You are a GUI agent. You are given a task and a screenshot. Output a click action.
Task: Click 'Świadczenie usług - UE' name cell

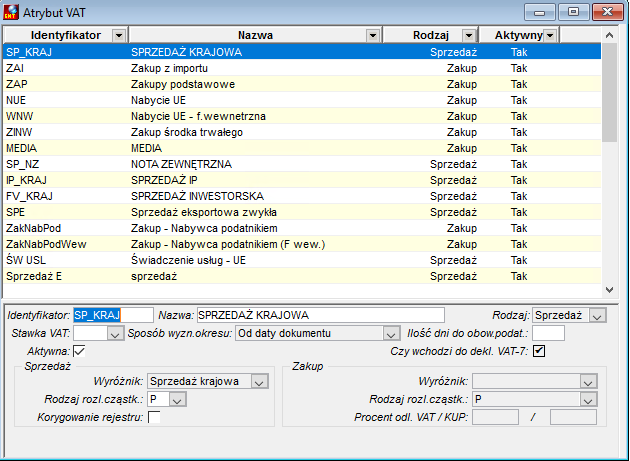188,260
